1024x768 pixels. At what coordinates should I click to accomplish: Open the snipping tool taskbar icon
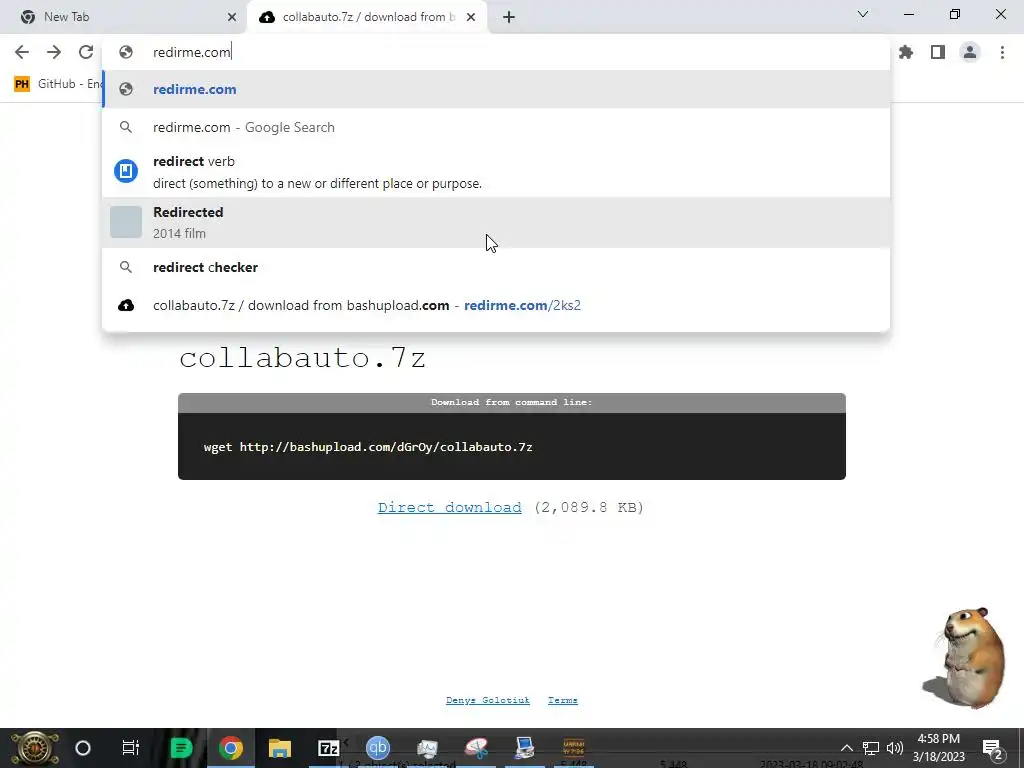[476, 748]
